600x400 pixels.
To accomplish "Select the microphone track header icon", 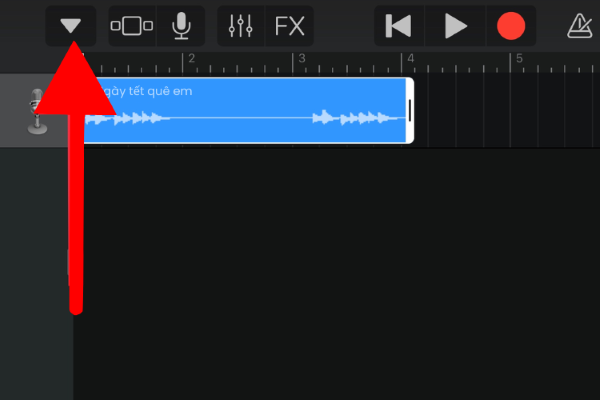I will pos(37,111).
